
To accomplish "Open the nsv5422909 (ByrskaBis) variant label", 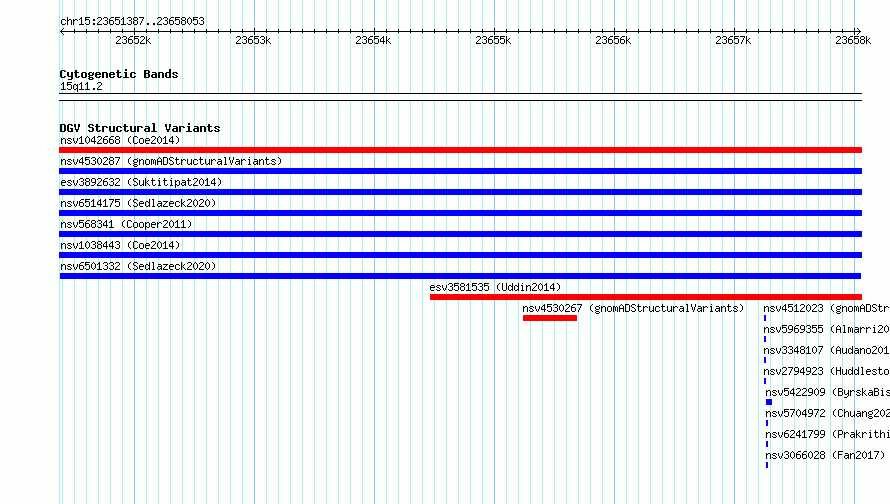I will pyautogui.click(x=827, y=392).
